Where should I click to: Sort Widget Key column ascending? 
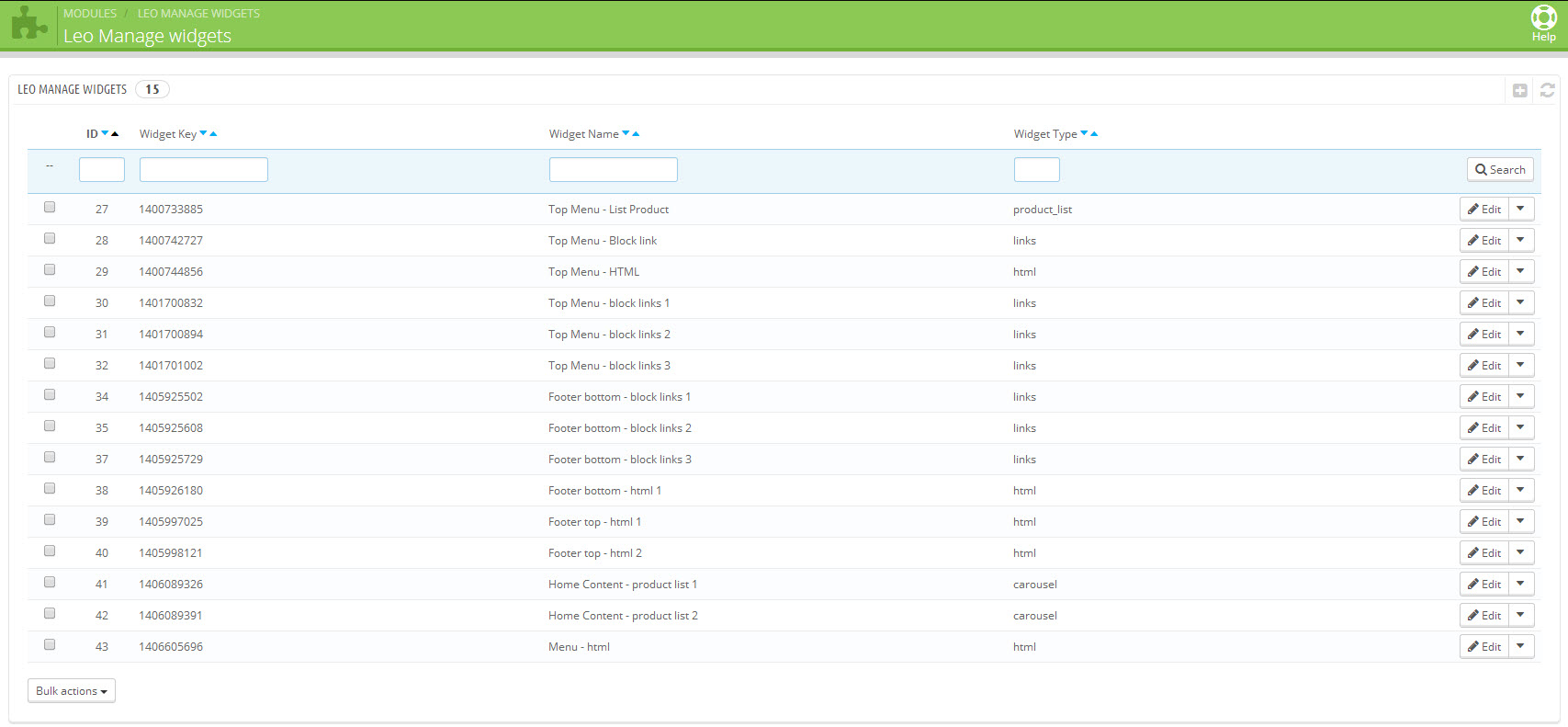(x=213, y=134)
